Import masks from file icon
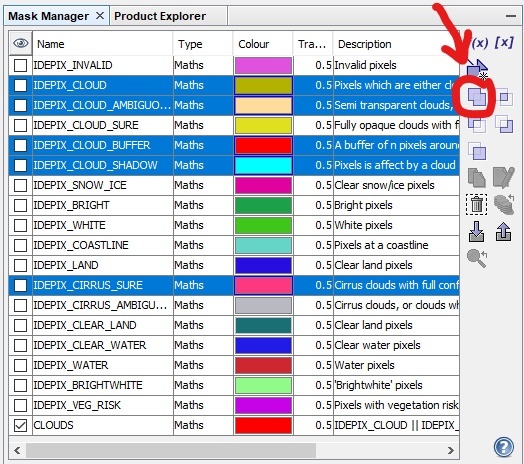Image resolution: width=524 pixels, height=464 pixels. tap(477, 231)
